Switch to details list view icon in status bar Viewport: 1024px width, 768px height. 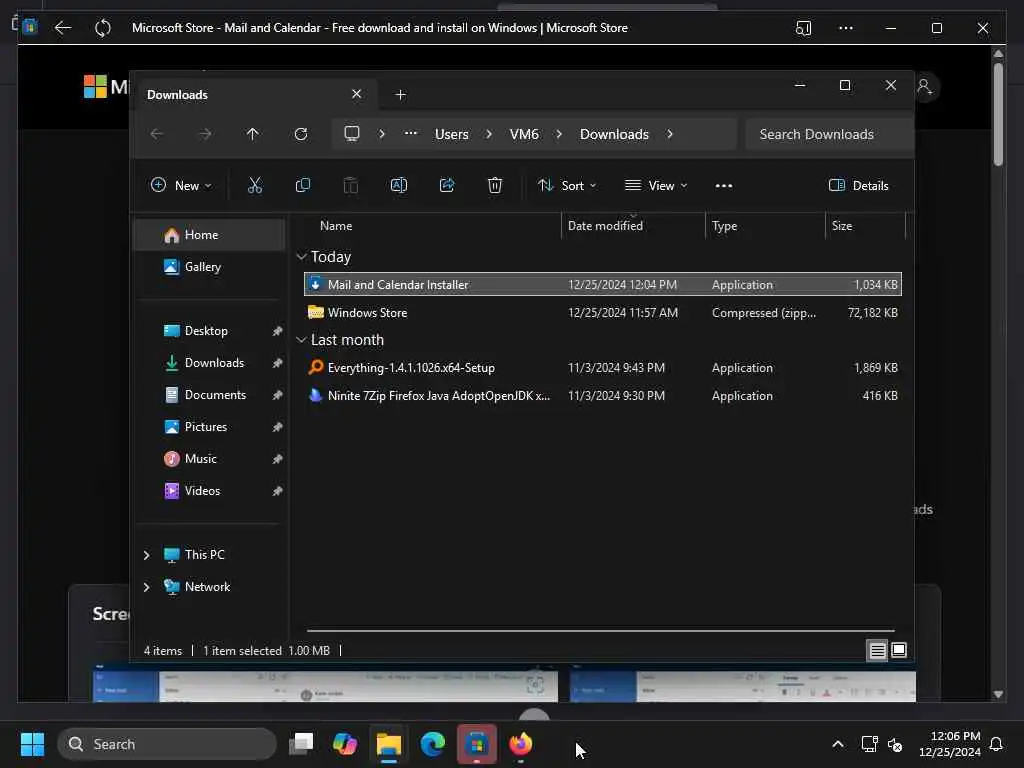877,650
